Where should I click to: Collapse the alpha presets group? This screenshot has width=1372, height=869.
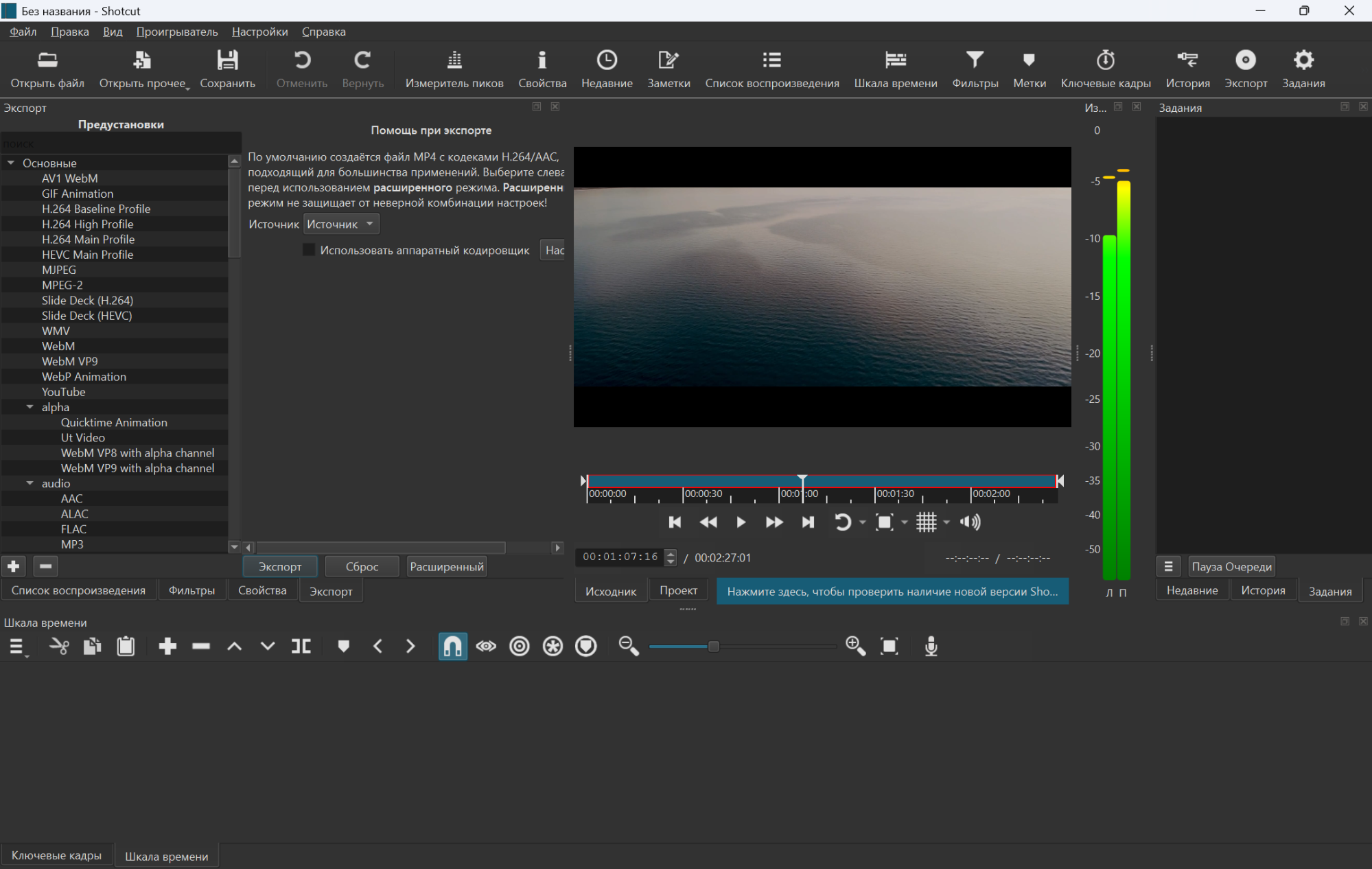[x=30, y=407]
